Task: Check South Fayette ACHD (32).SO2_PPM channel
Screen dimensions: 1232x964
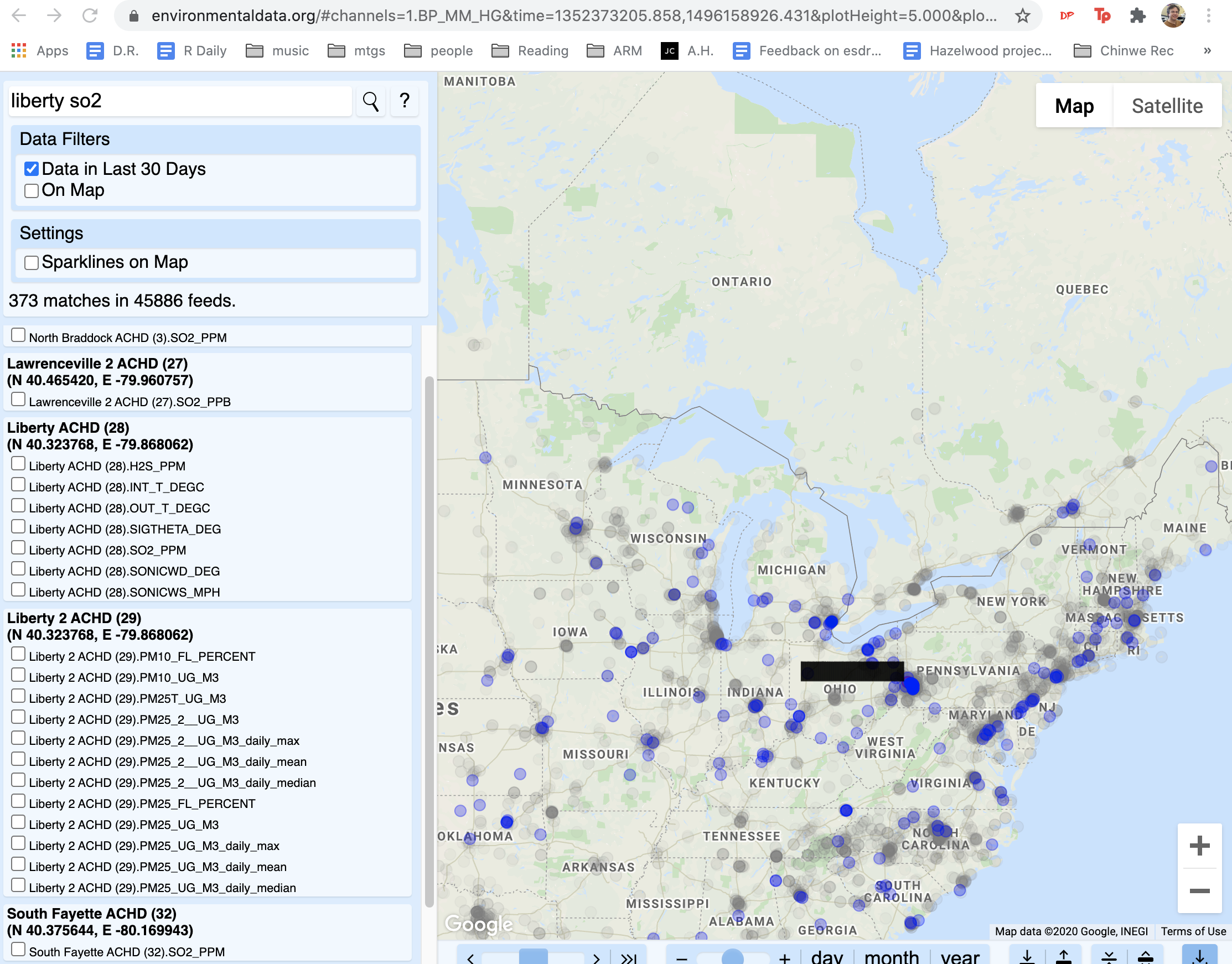Action: (x=18, y=949)
